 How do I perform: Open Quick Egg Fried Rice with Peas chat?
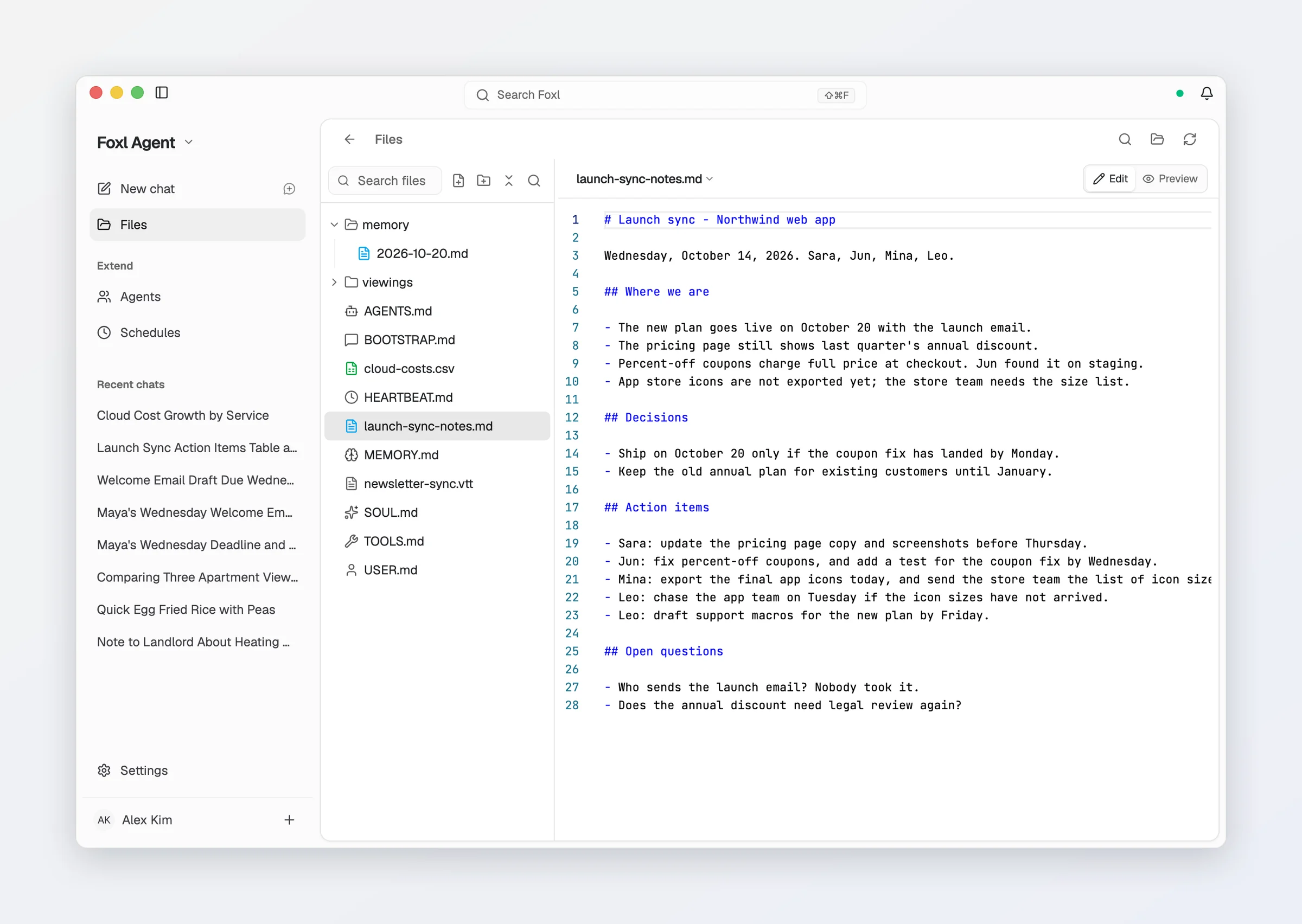point(197,609)
